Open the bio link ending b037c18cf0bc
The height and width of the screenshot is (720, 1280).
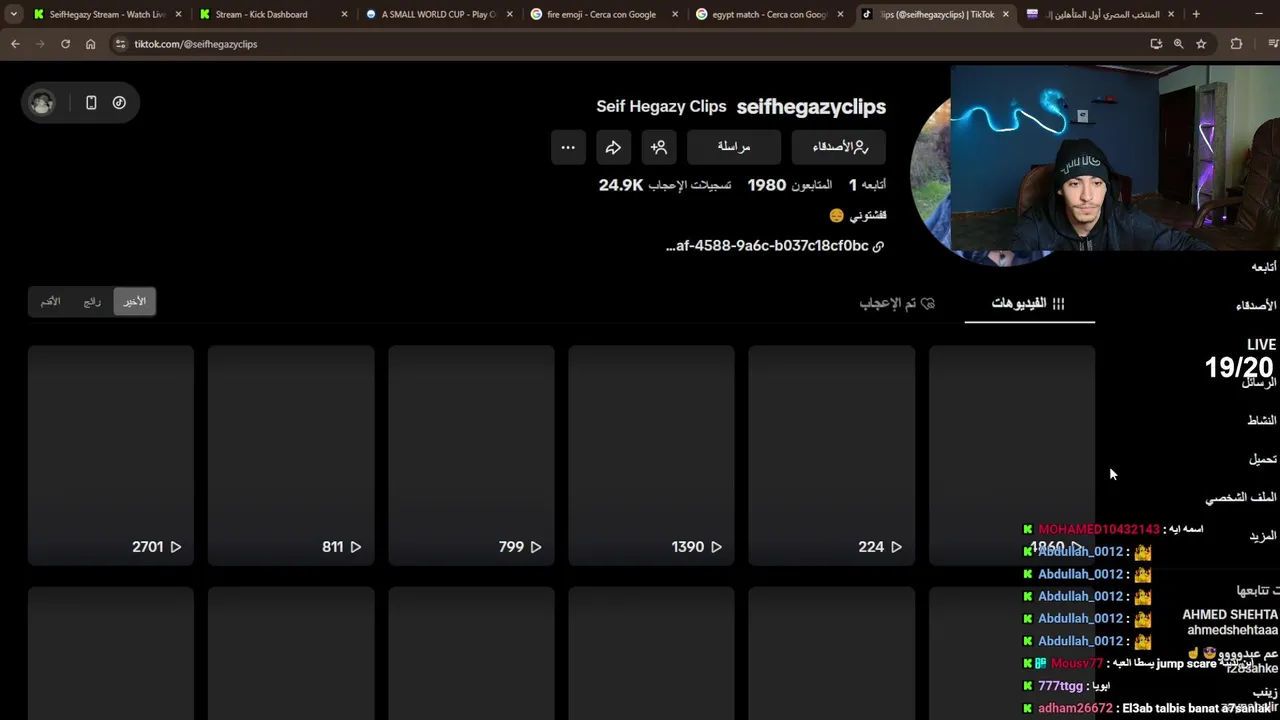tap(775, 246)
